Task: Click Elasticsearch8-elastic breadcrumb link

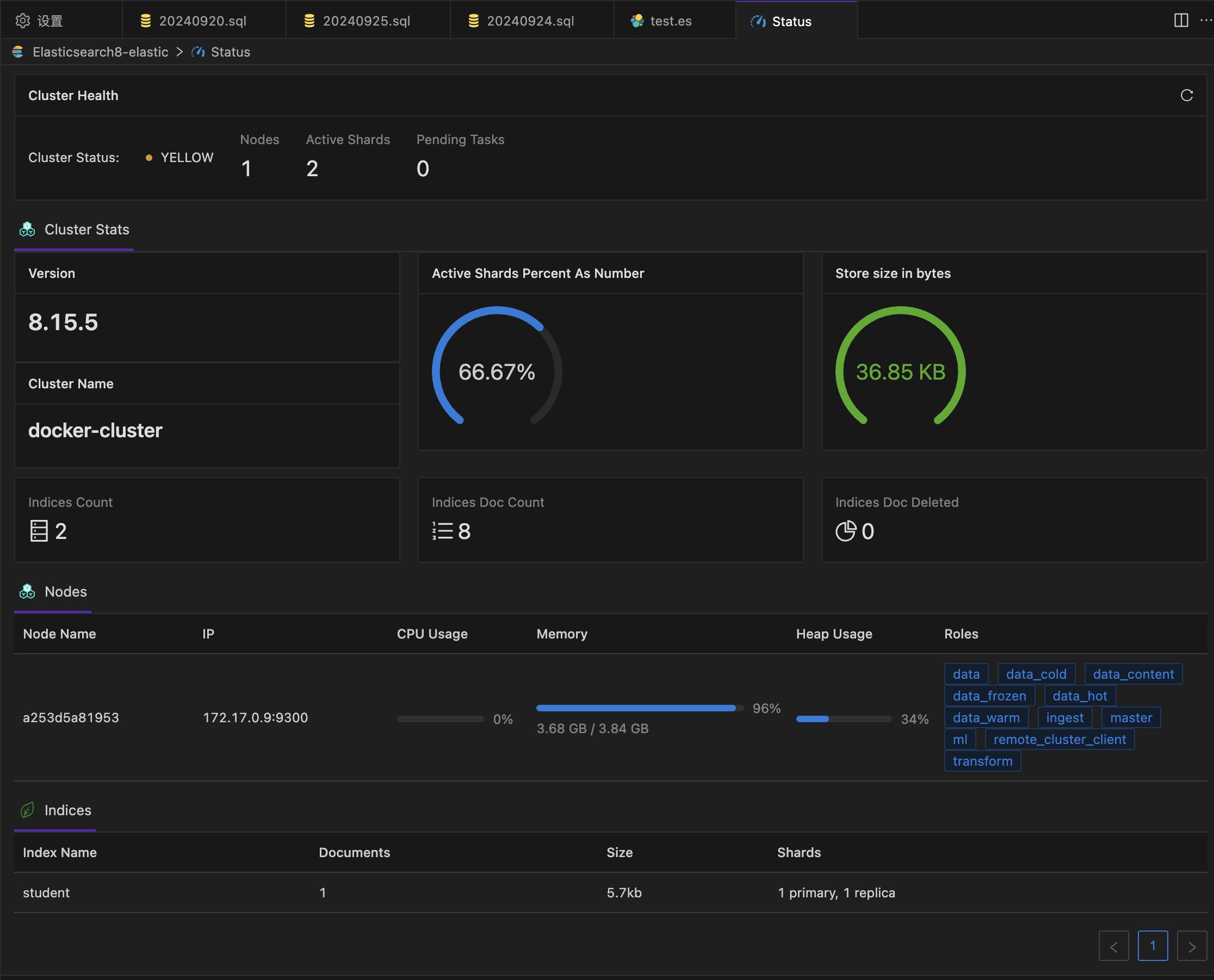Action: [100, 52]
